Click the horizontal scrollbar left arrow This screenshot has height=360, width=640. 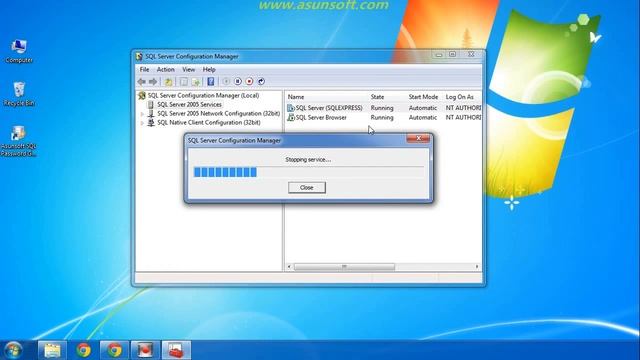pyautogui.click(x=289, y=267)
